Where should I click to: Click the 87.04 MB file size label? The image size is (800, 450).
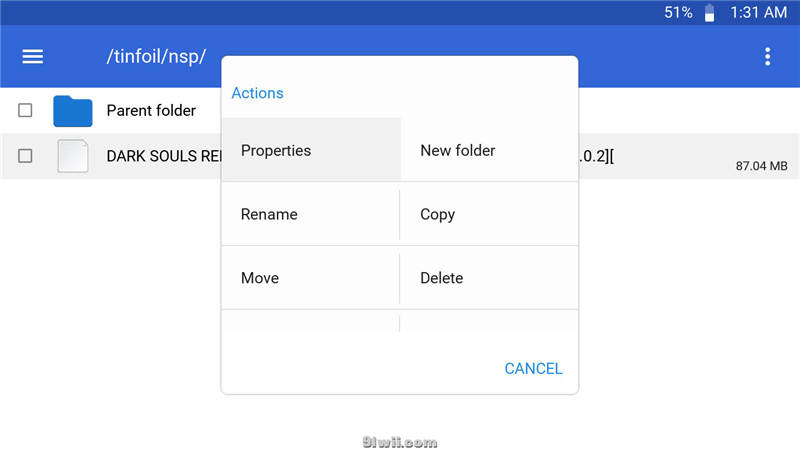click(x=761, y=166)
